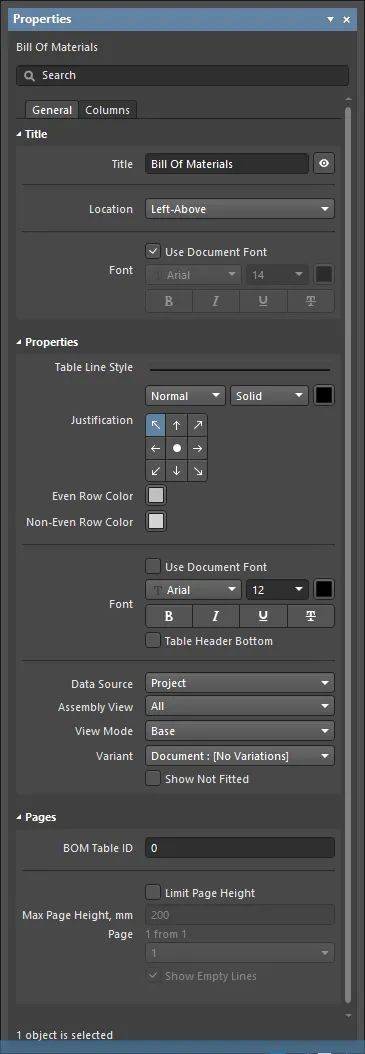
Task: Switch to the Columns tab
Action: (108, 110)
